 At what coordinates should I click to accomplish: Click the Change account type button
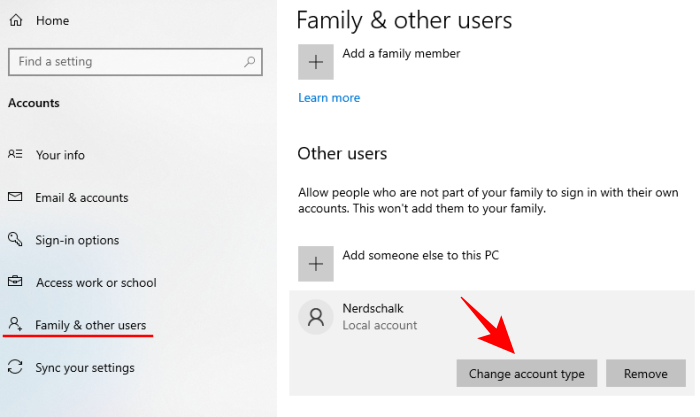(527, 374)
